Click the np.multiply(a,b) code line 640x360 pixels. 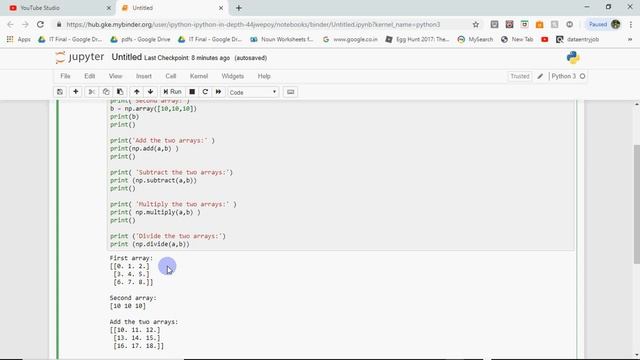click(x=155, y=212)
